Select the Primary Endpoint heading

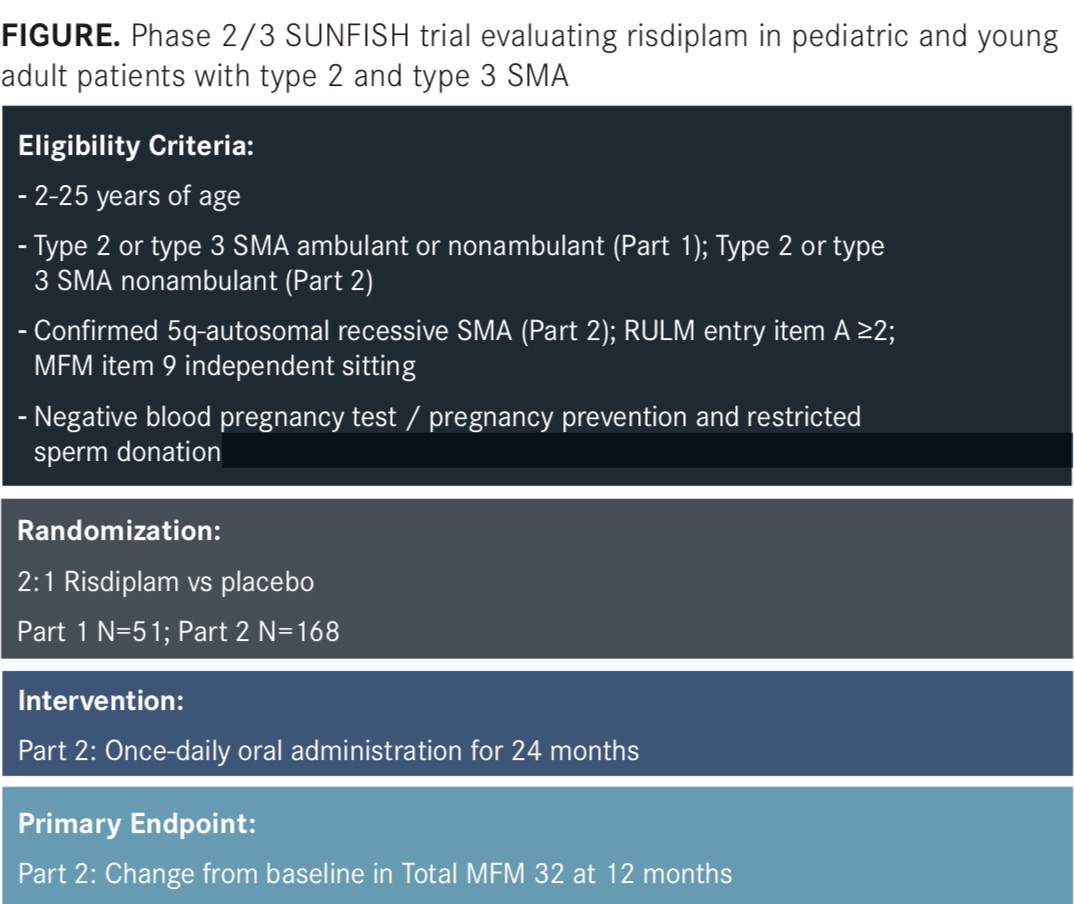[x=137, y=823]
